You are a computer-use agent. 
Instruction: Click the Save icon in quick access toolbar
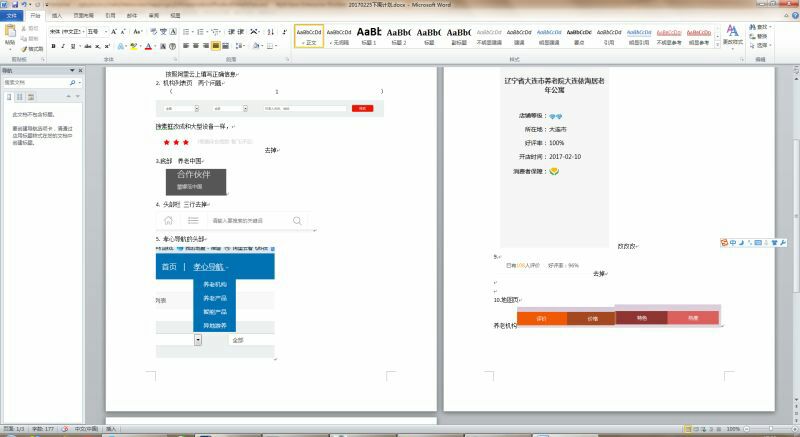pyautogui.click(x=16, y=5)
